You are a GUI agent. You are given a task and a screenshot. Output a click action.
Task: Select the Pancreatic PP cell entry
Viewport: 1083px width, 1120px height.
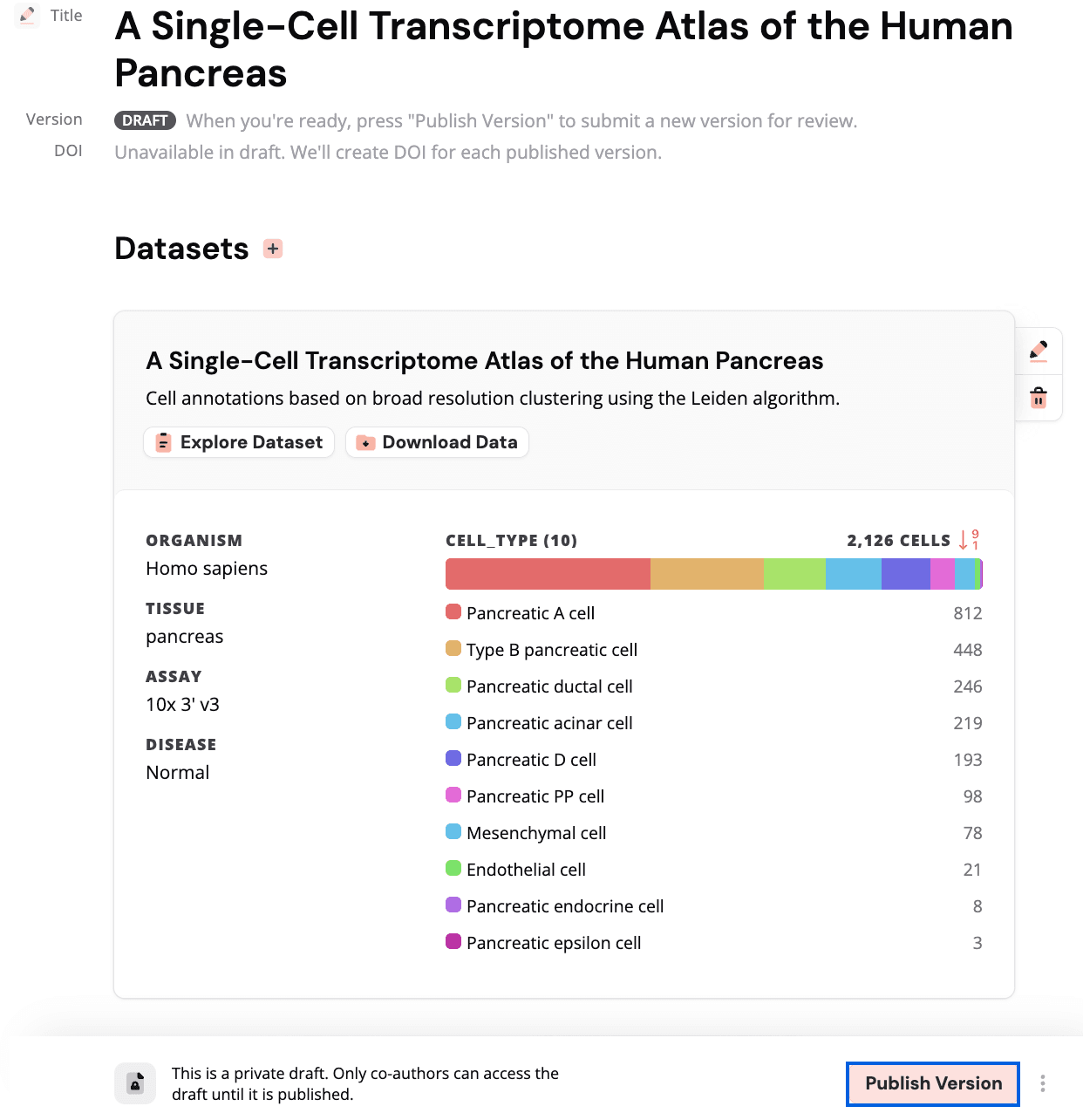click(535, 796)
